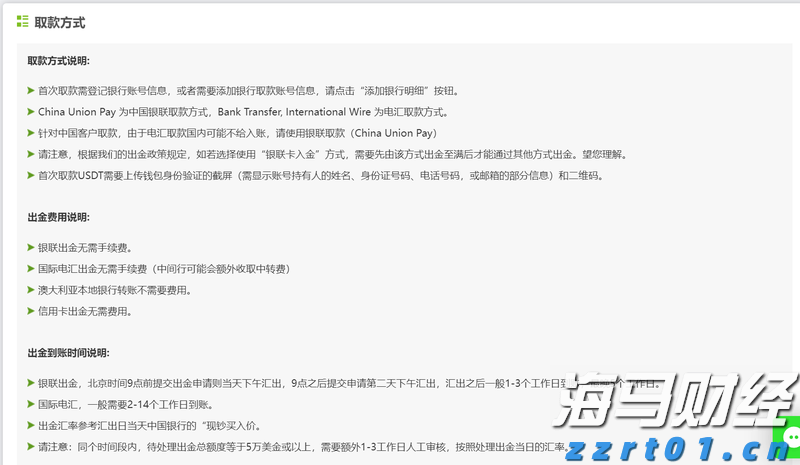Click the 国际电汇出金无需手续费 fee line
Screen dimensions: 800x465
click(x=163, y=269)
